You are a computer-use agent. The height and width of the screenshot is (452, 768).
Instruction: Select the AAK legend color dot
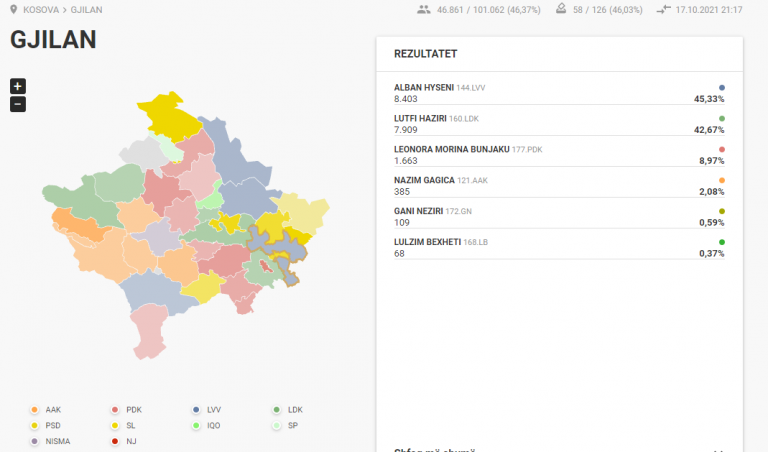[x=34, y=409]
